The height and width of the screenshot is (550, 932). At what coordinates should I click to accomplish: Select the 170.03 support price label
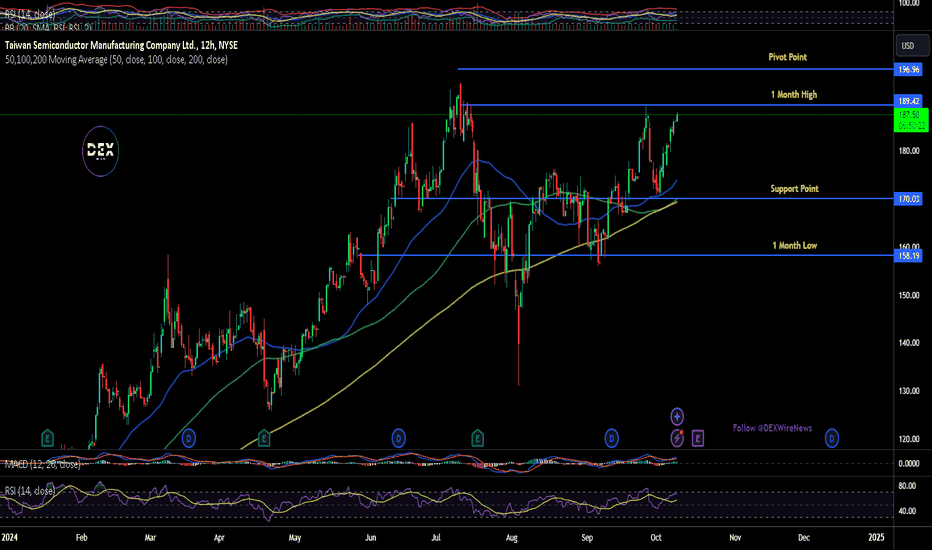(908, 199)
